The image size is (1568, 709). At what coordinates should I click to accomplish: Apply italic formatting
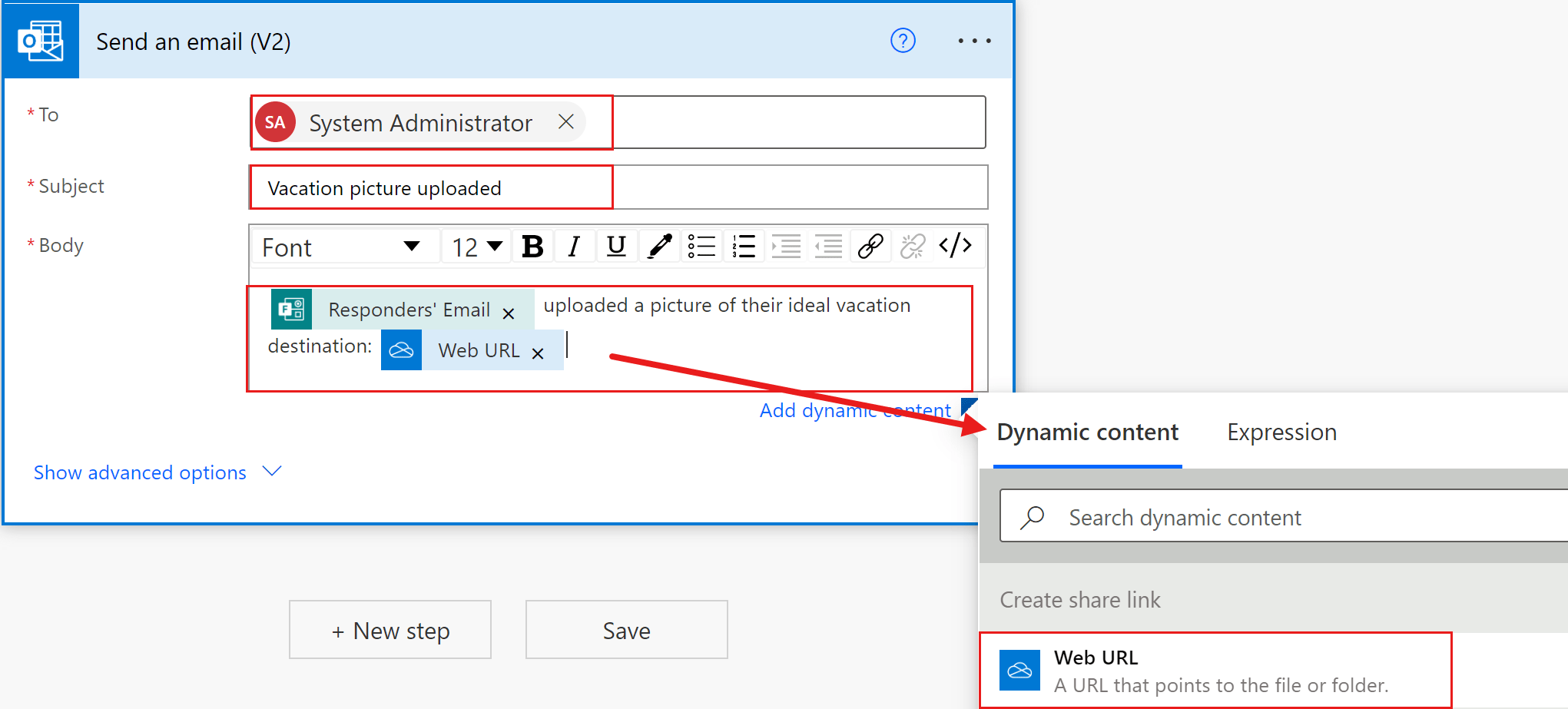[x=575, y=246]
